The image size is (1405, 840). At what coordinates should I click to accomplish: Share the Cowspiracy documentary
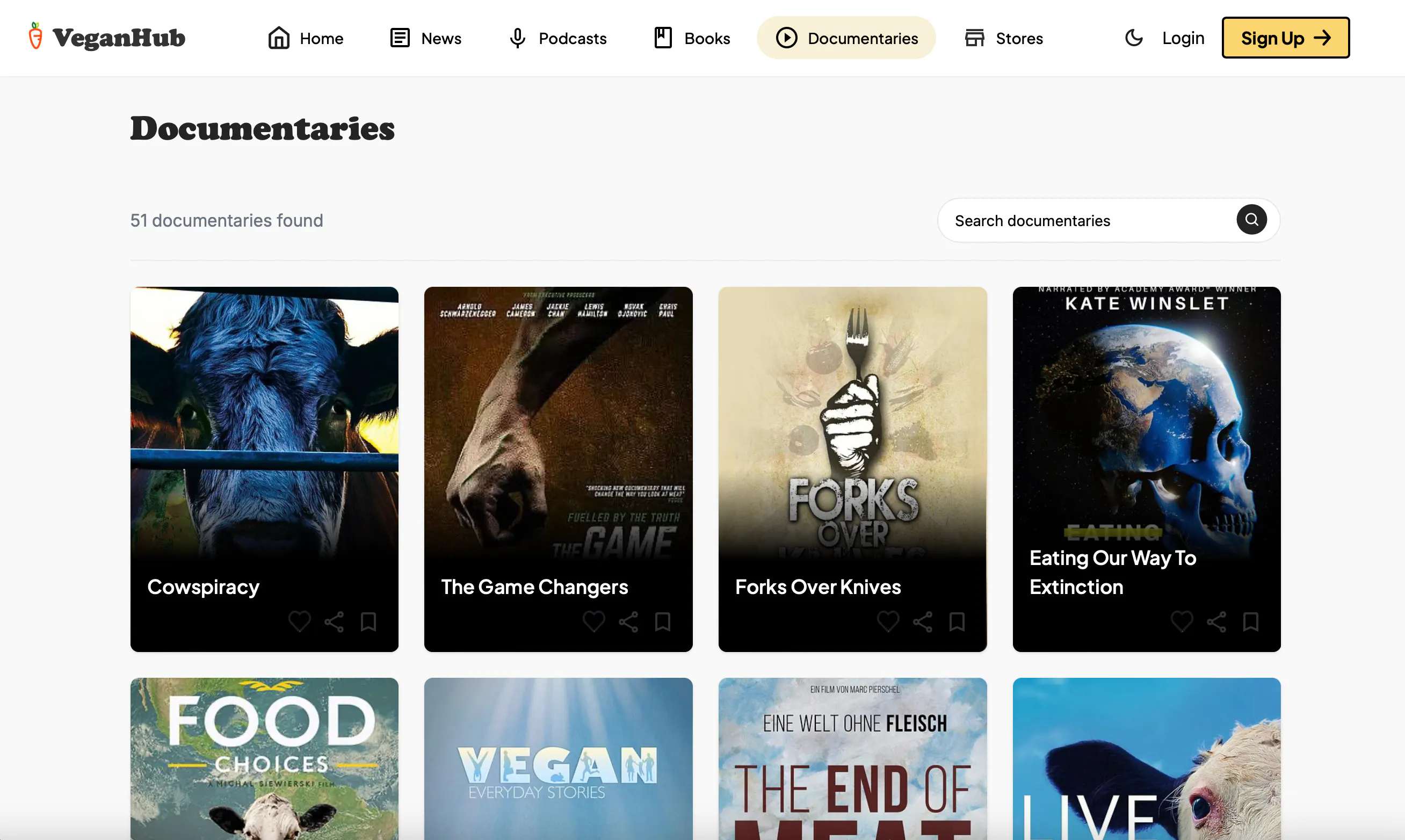tap(334, 621)
